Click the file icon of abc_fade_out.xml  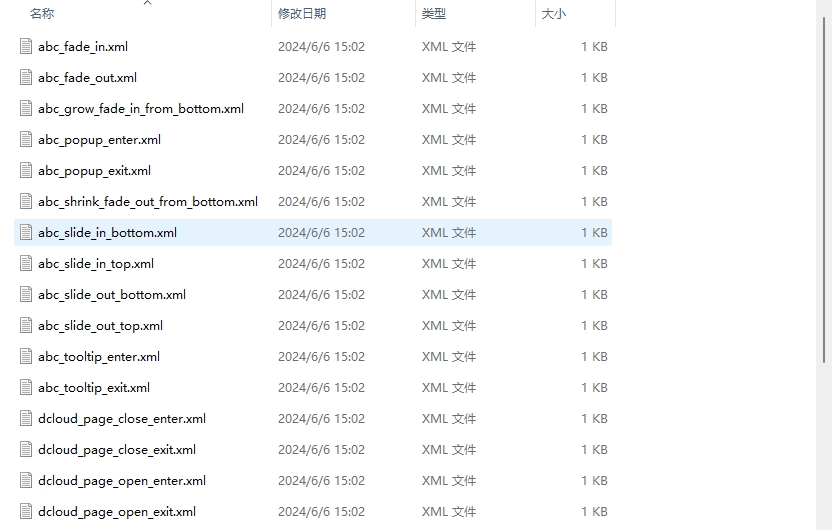point(26,77)
